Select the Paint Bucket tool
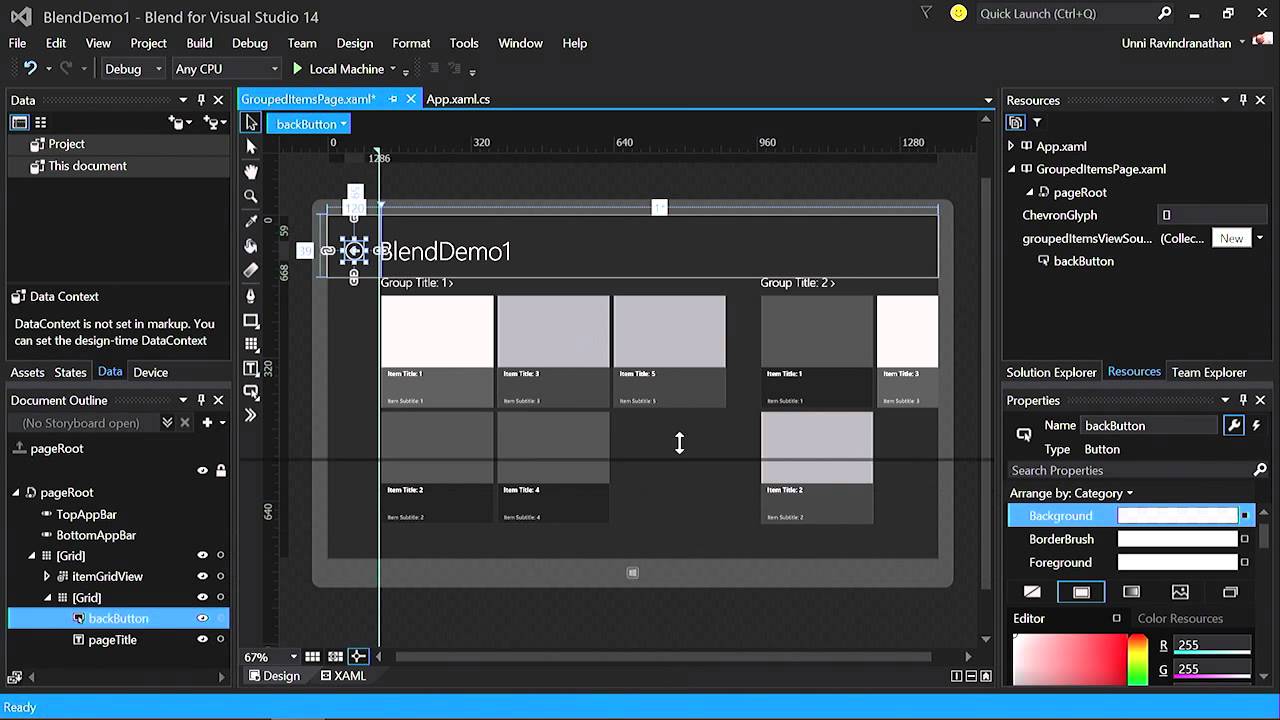 pyautogui.click(x=251, y=246)
